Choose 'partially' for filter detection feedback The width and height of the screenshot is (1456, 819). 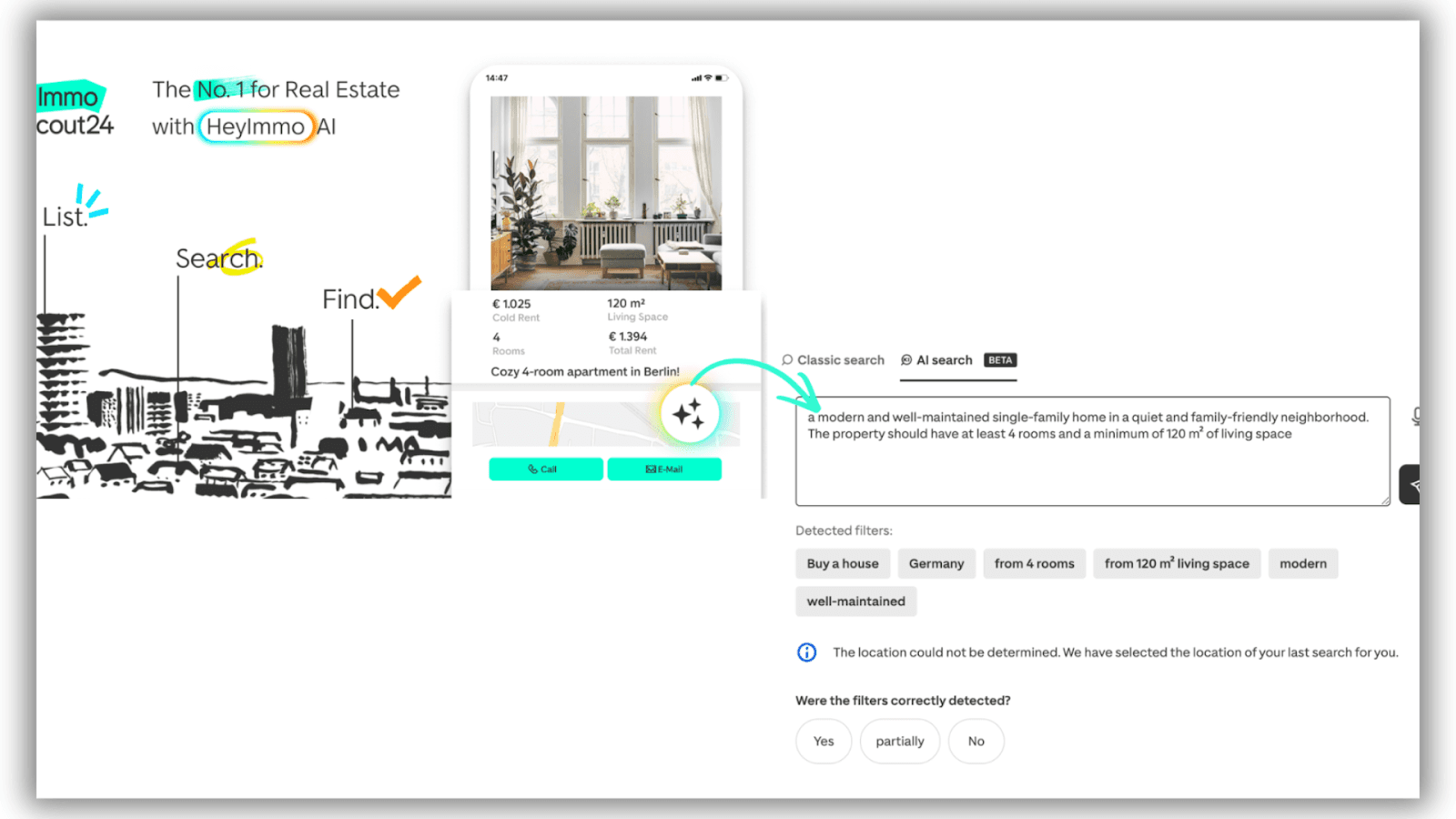[900, 742]
